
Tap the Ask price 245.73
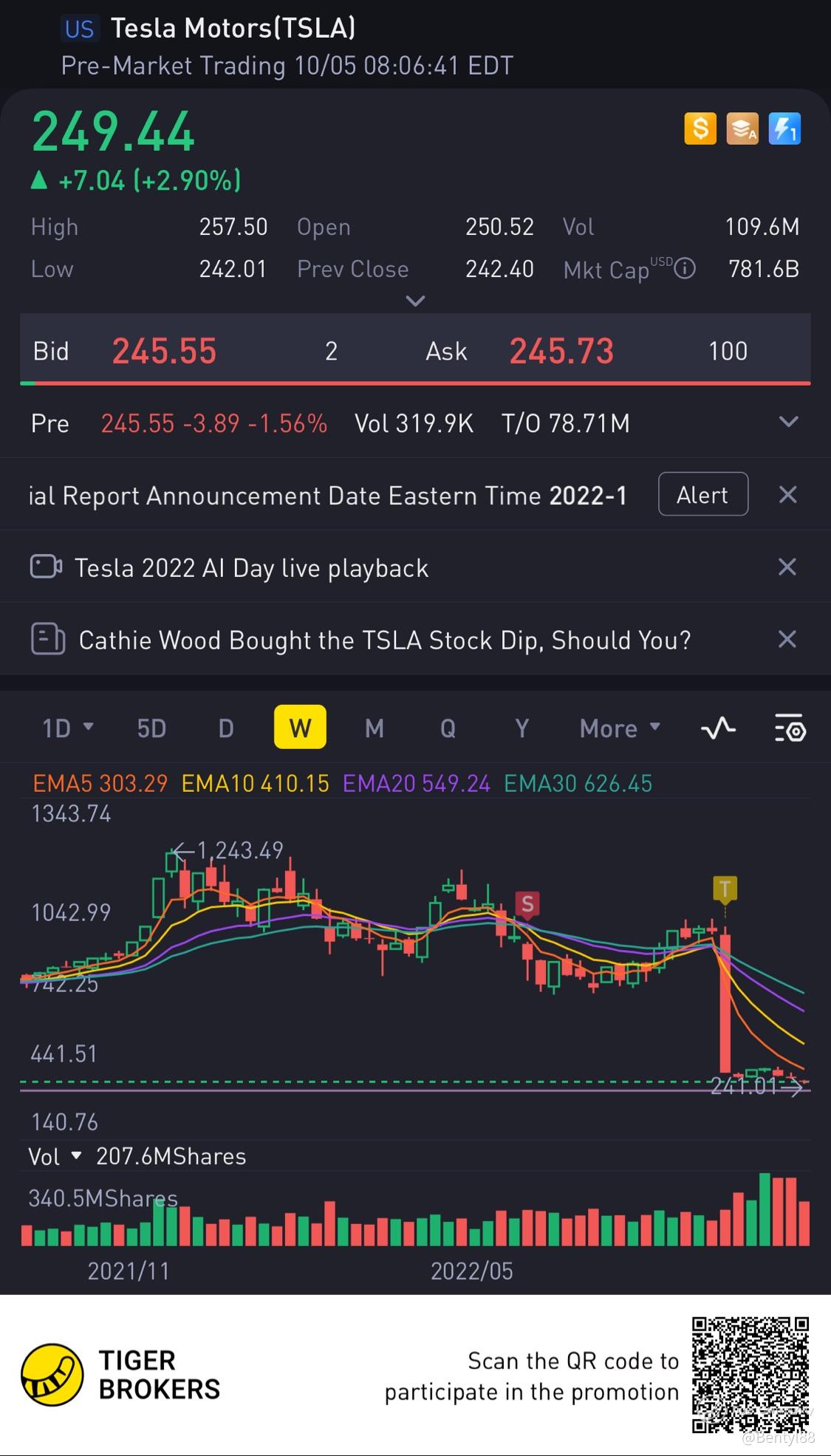coord(561,351)
